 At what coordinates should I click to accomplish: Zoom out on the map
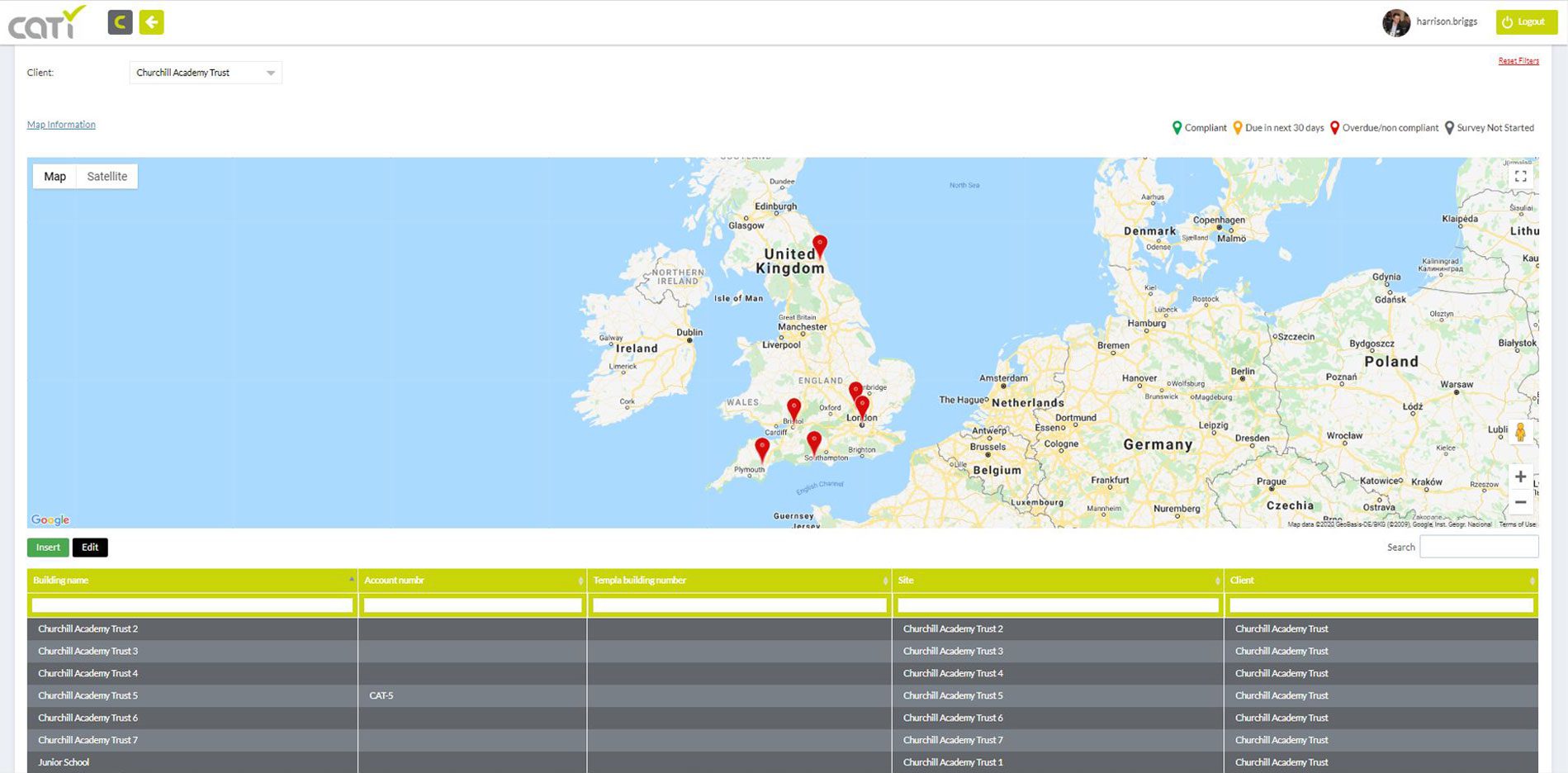(x=1520, y=502)
